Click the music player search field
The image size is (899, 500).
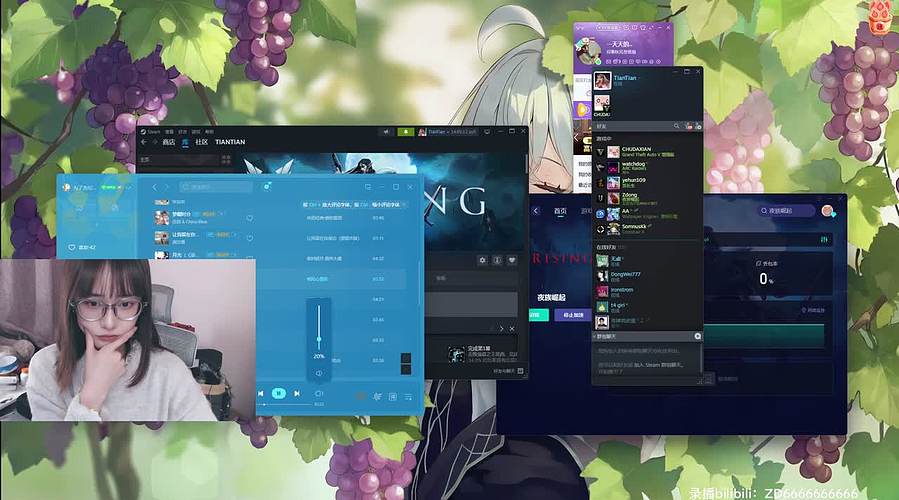click(x=215, y=187)
